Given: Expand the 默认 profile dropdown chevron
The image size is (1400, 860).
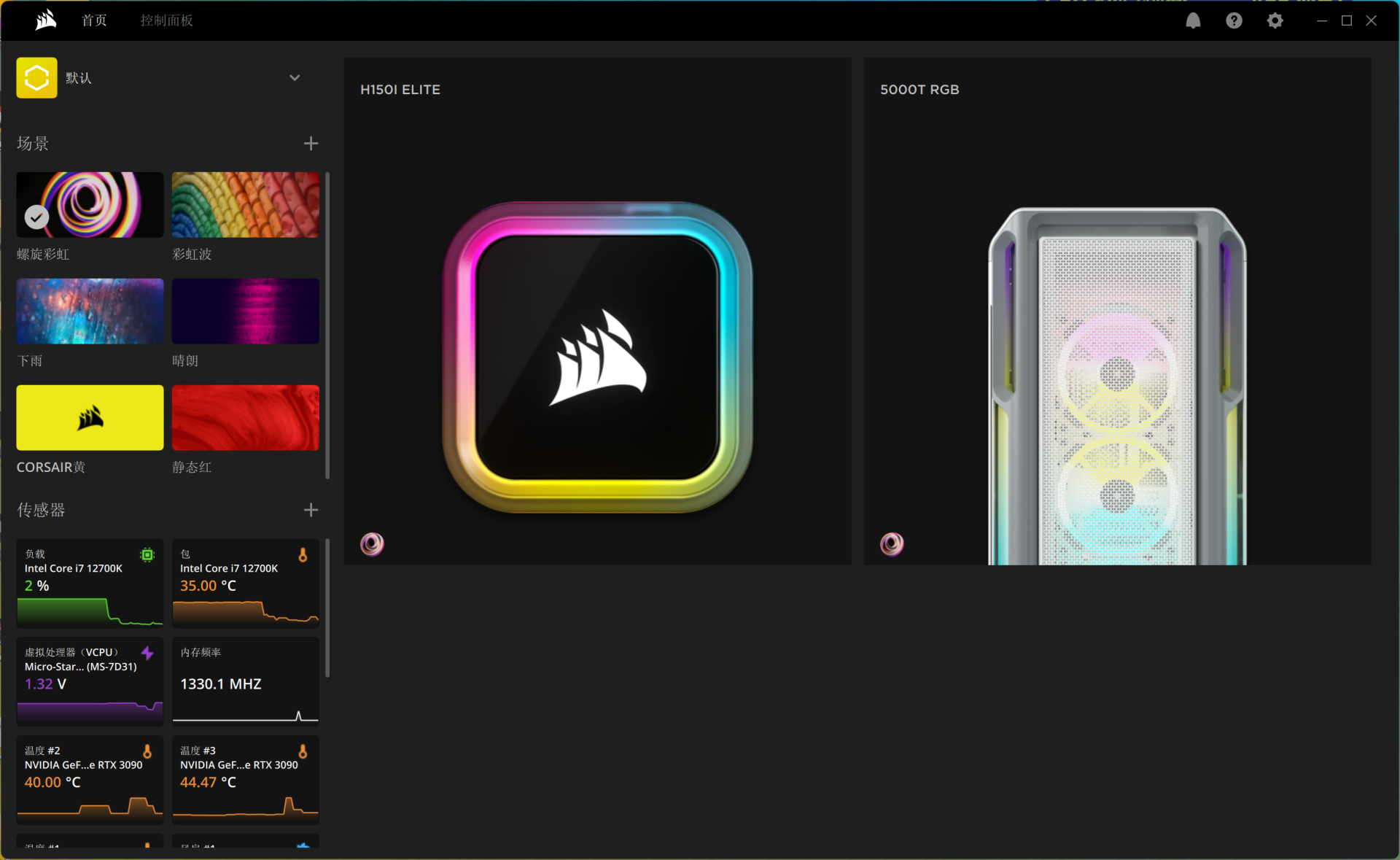Looking at the screenshot, I should coord(295,77).
